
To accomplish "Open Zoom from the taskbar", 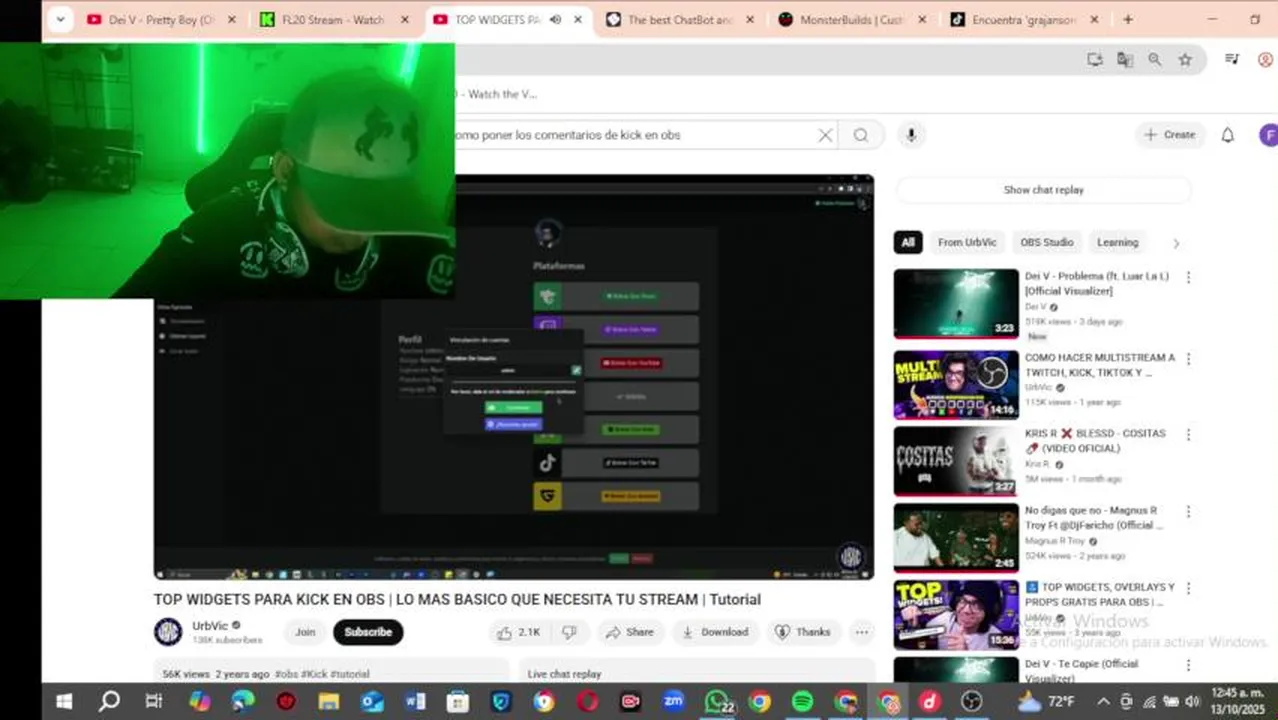I will click(674, 702).
